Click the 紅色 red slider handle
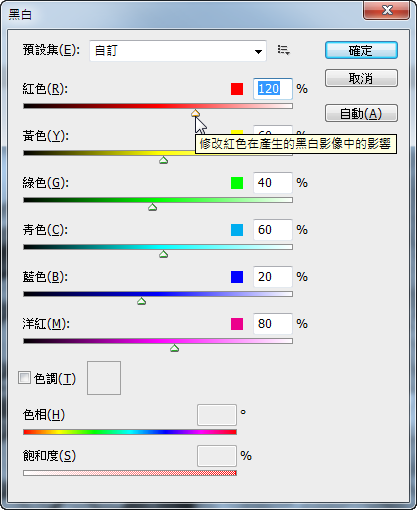Viewport: 417px width, 510px height. (x=196, y=114)
